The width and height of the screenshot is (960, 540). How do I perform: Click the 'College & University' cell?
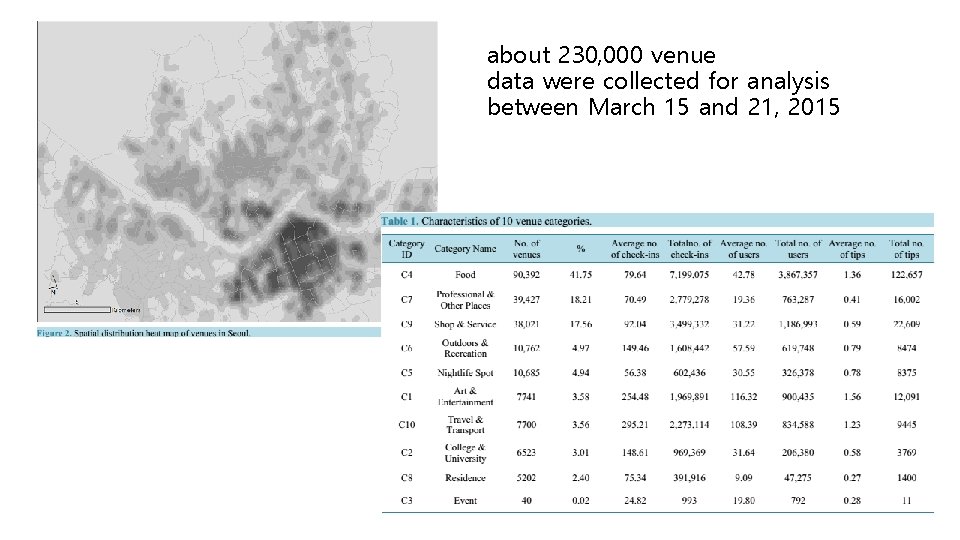(x=465, y=453)
